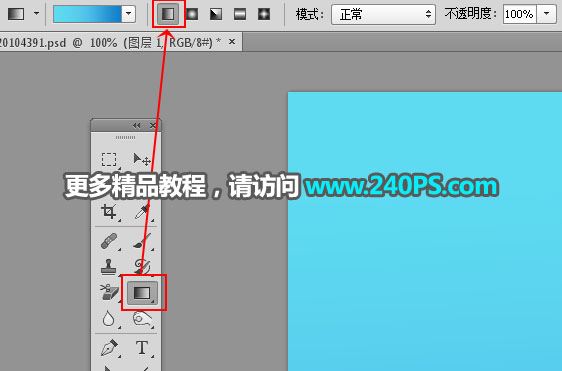562x371 pixels.
Task: Select the History Brush tool
Action: click(142, 266)
